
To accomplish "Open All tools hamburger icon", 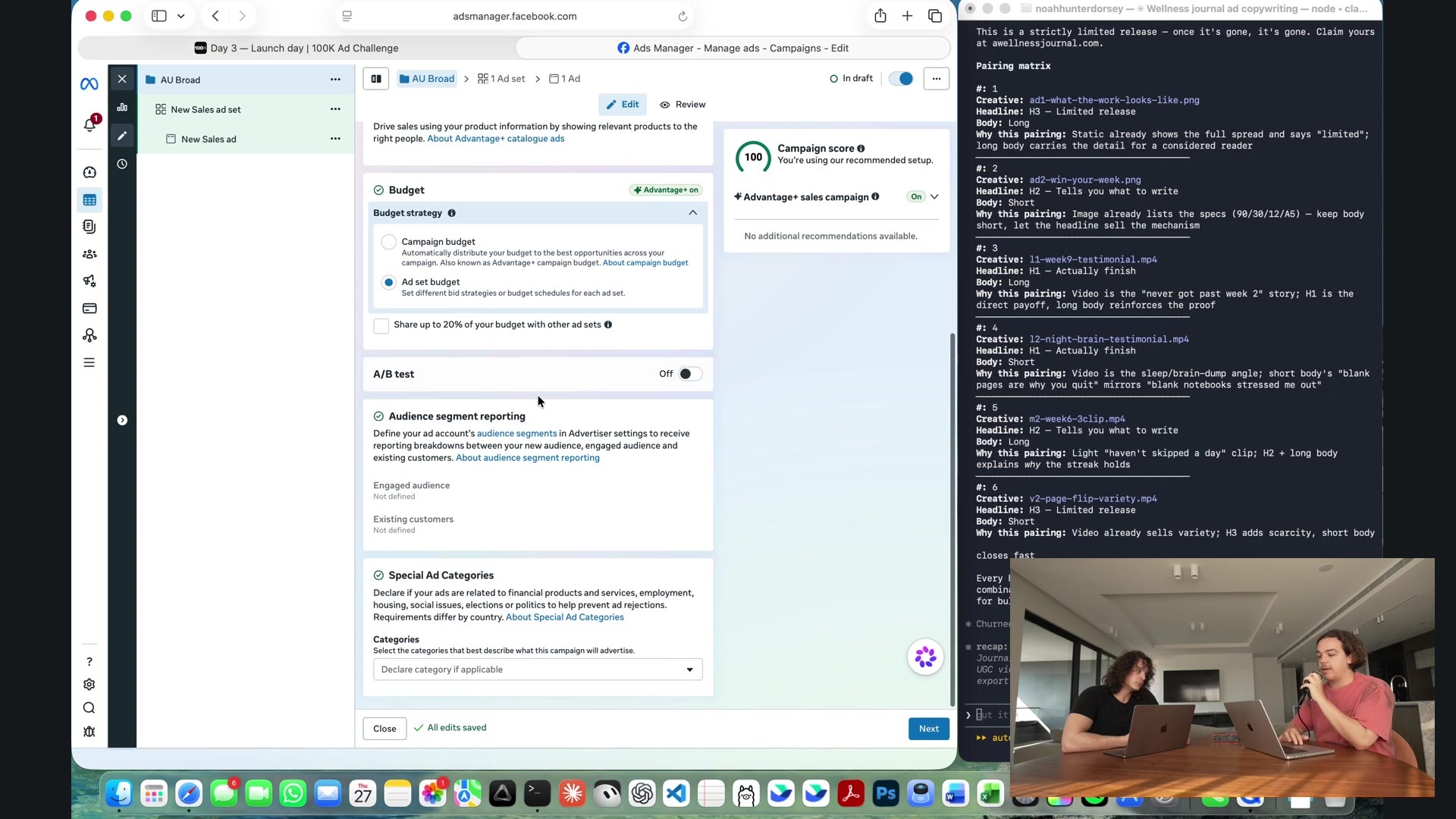I will point(89,363).
